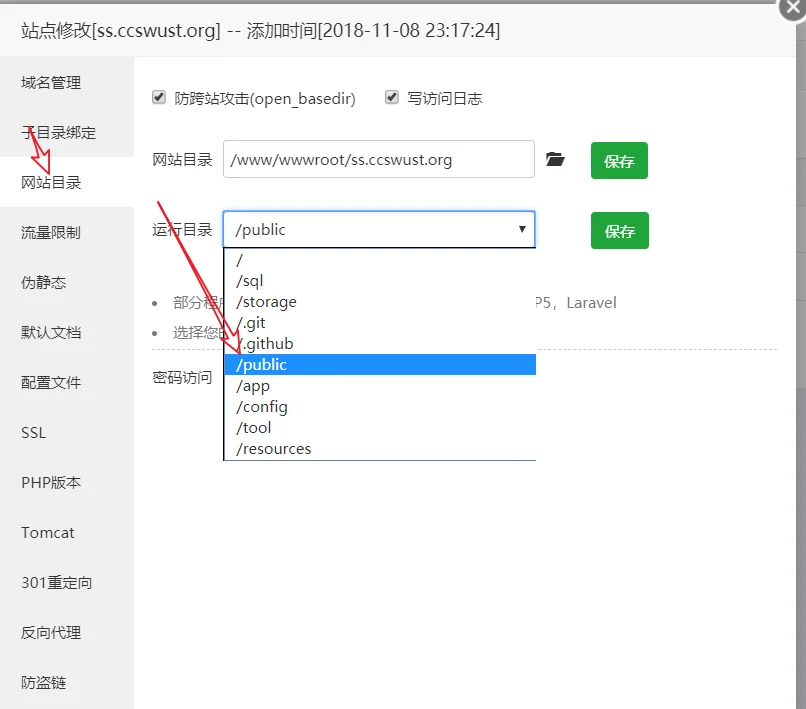This screenshot has width=806, height=709.
Task: Open 域名管理 tab
Action: [67, 82]
